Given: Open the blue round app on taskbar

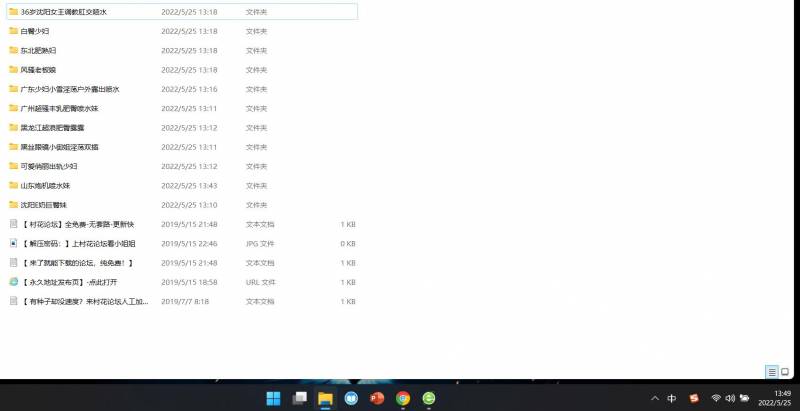Looking at the screenshot, I should click(x=351, y=398).
